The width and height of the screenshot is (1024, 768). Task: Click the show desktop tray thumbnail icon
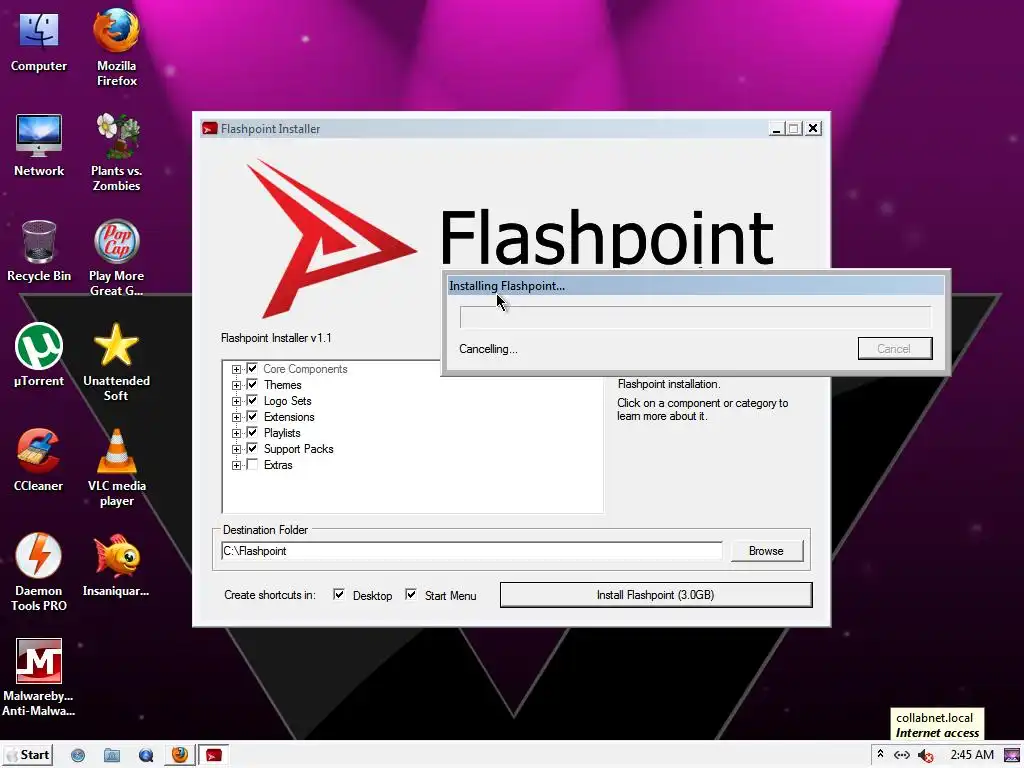[1011, 756]
